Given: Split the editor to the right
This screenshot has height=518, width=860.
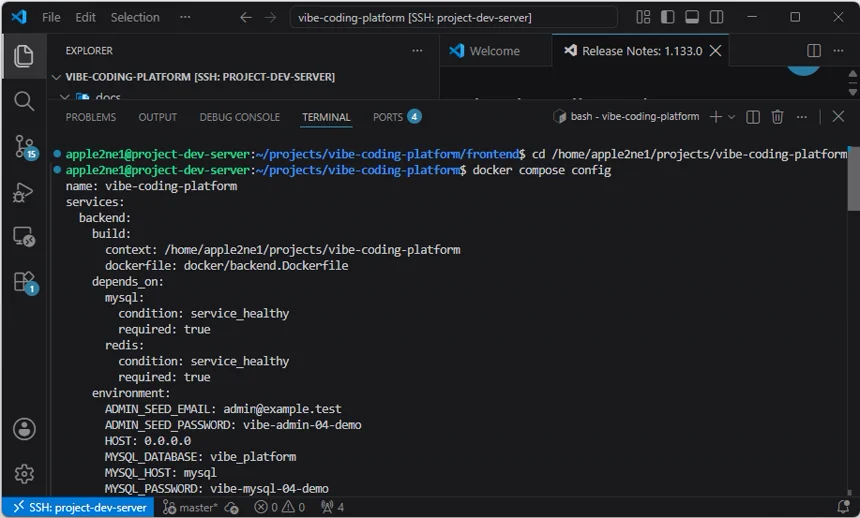Looking at the screenshot, I should tap(814, 50).
